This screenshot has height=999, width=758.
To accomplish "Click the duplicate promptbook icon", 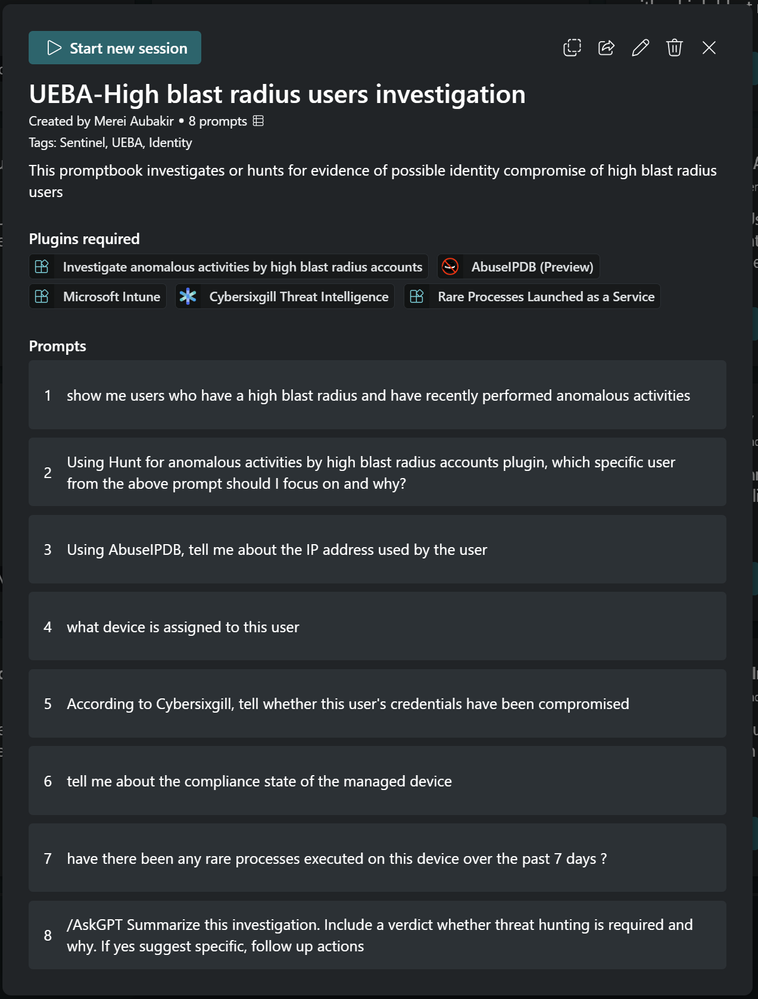I will point(572,48).
